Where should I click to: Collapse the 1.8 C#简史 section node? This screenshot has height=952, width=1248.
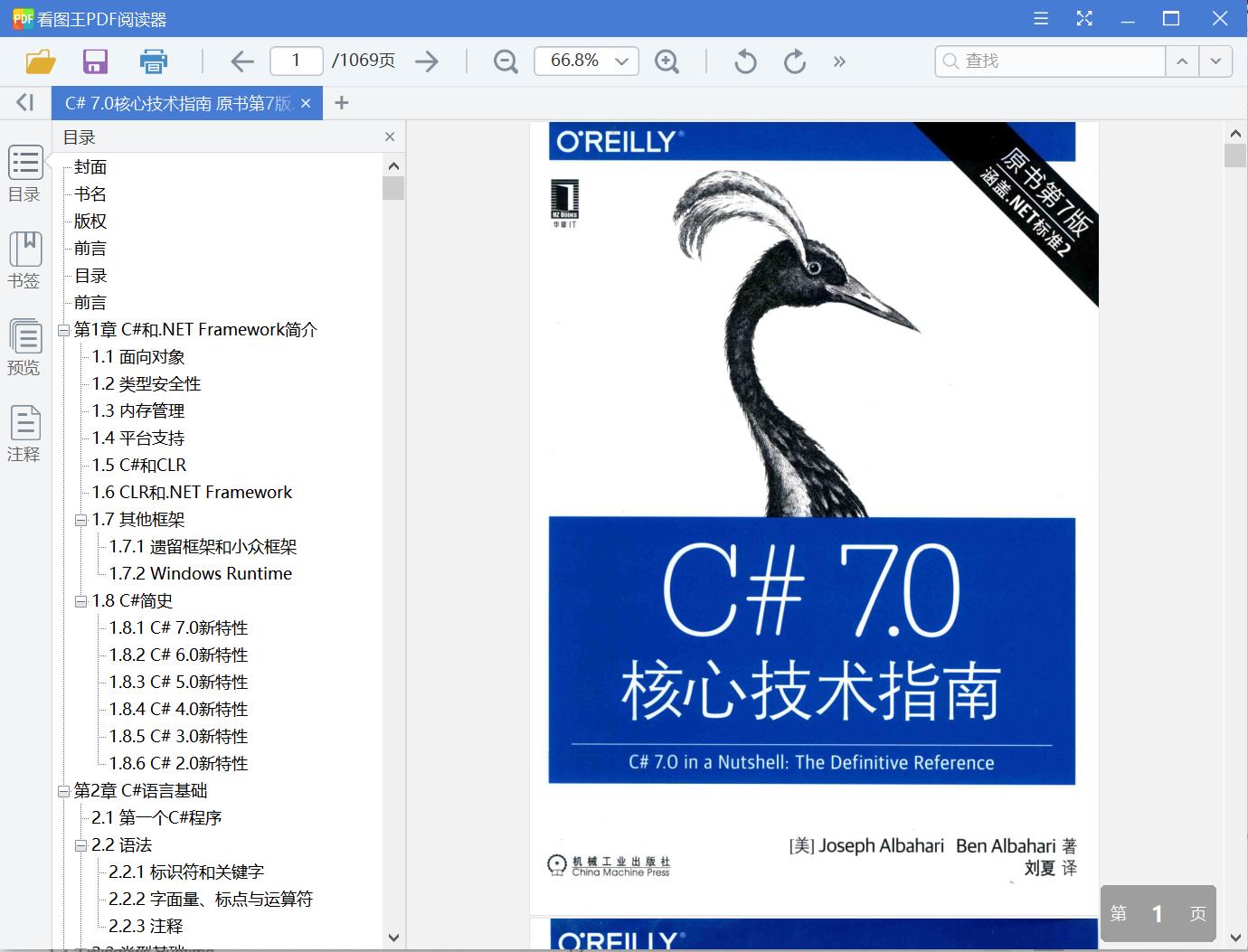[x=80, y=600]
